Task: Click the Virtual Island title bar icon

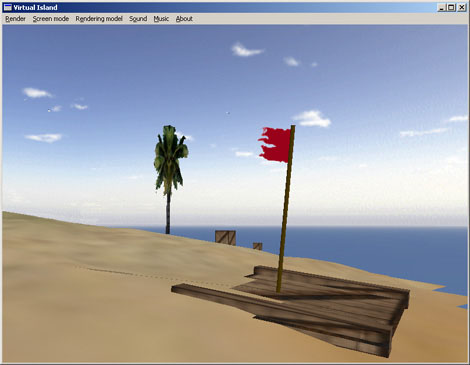Action: [x=7, y=7]
